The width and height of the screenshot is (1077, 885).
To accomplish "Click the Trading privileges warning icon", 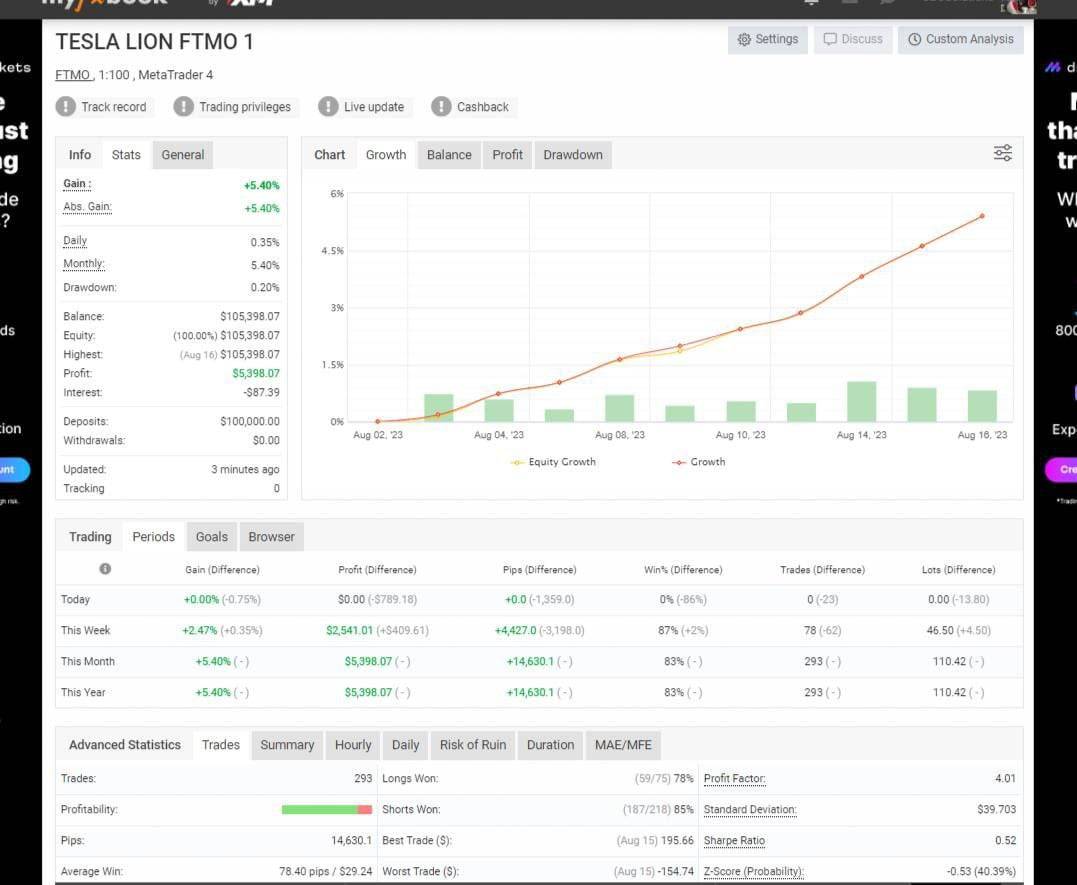I will click(183, 107).
